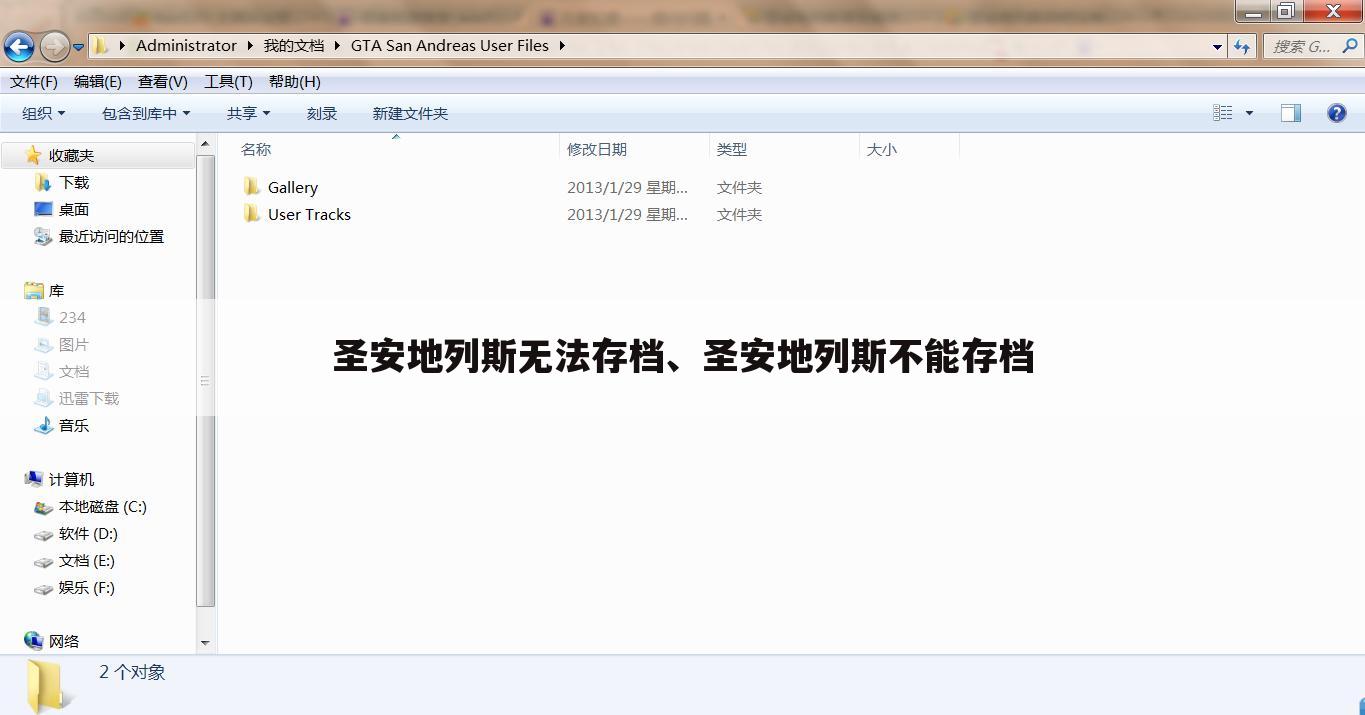Open the 文件(F) menu
Image resolution: width=1365 pixels, height=715 pixels.
[34, 81]
